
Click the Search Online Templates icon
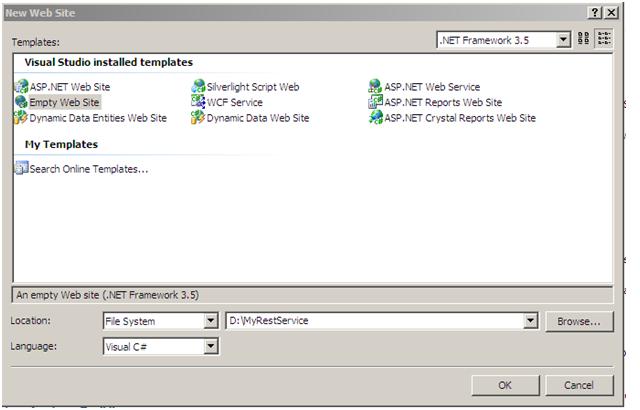point(22,168)
